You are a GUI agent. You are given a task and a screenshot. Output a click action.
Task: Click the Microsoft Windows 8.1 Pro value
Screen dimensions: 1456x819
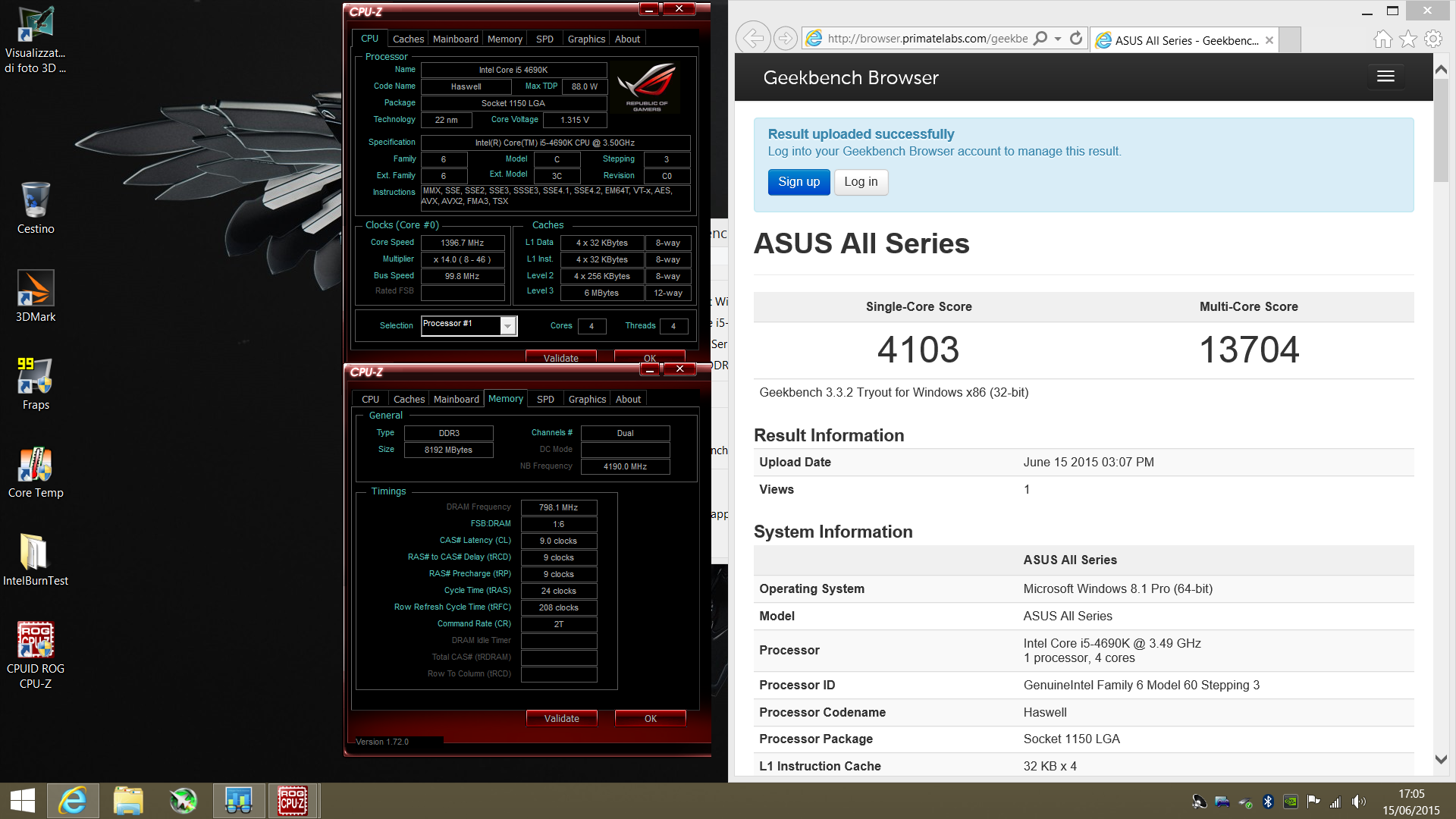tap(1118, 588)
